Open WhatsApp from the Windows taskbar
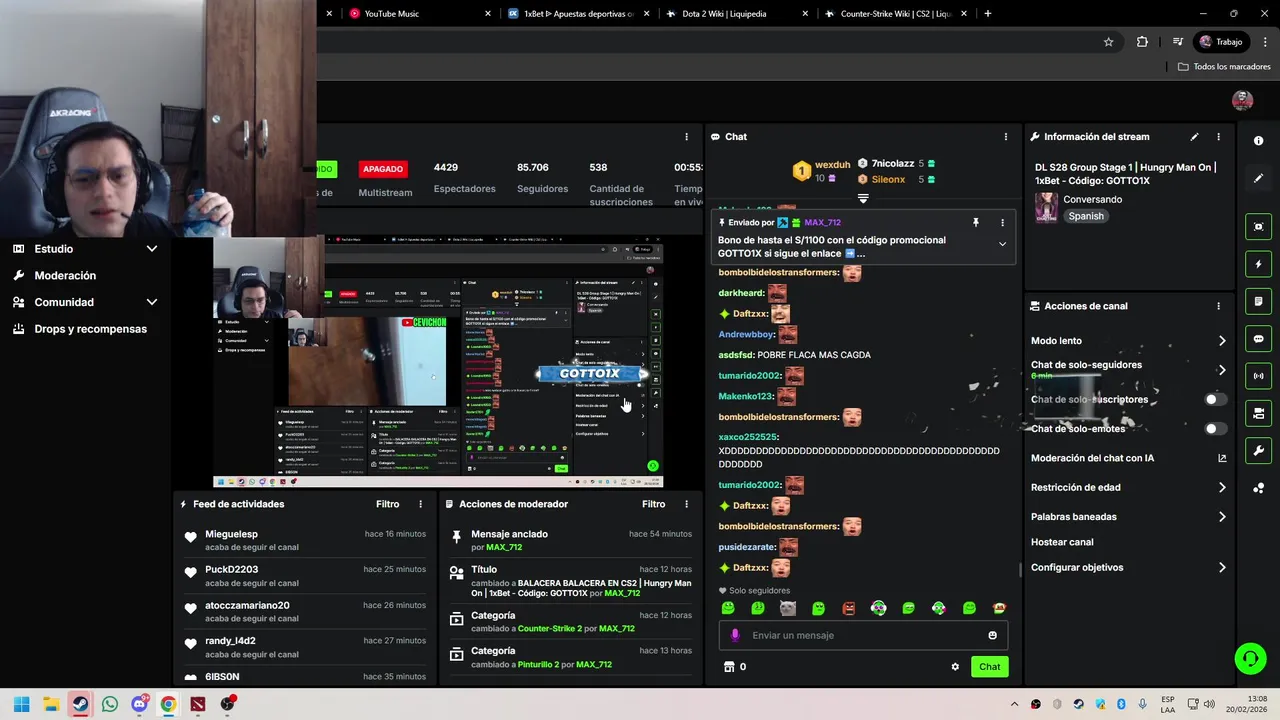The height and width of the screenshot is (720, 1280). (x=110, y=704)
